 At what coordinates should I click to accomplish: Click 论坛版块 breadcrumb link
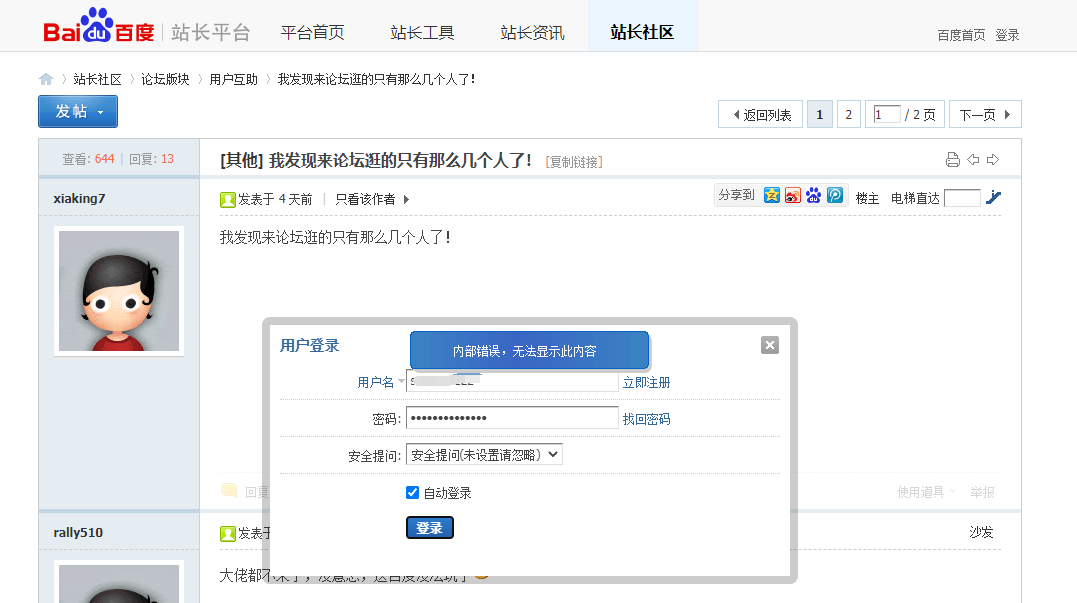165,80
